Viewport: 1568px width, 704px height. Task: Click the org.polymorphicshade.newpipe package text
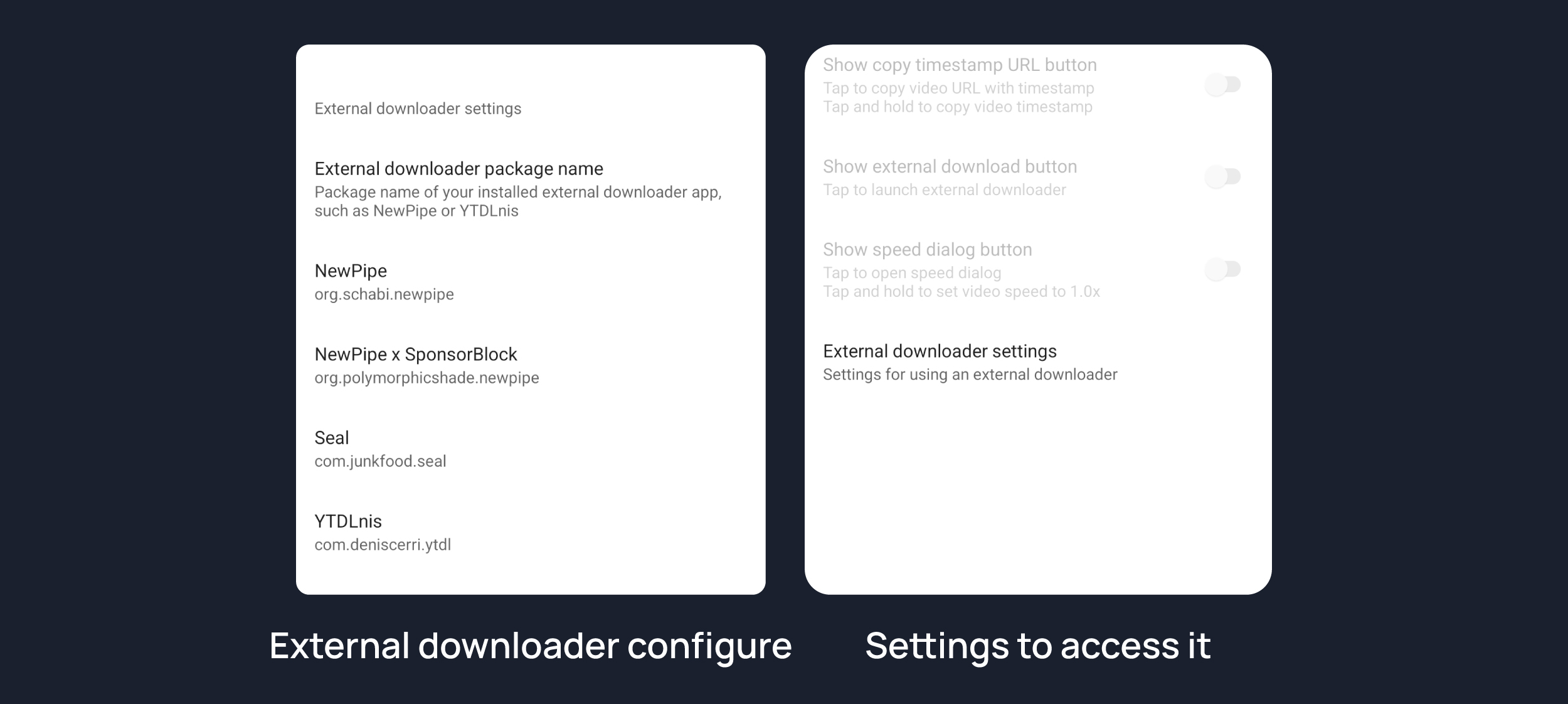point(426,378)
